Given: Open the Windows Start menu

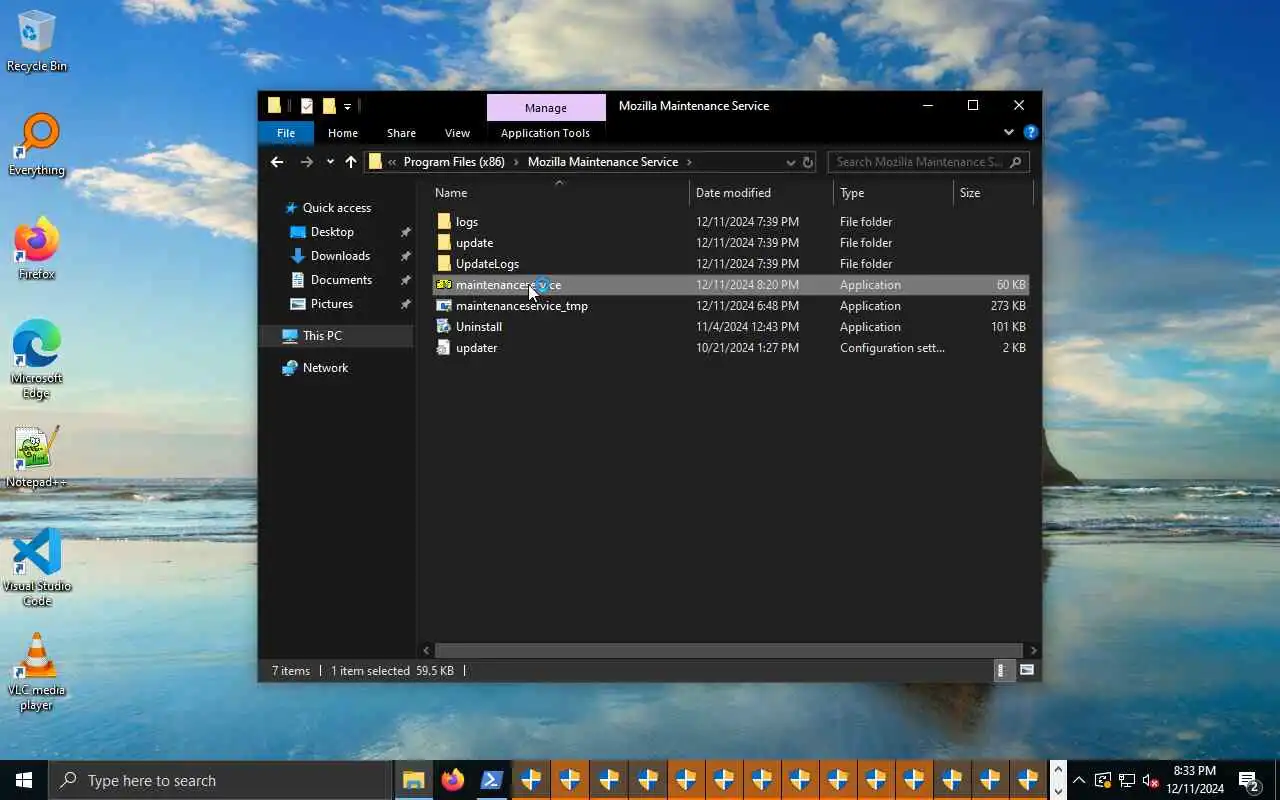Looking at the screenshot, I should (x=24, y=780).
